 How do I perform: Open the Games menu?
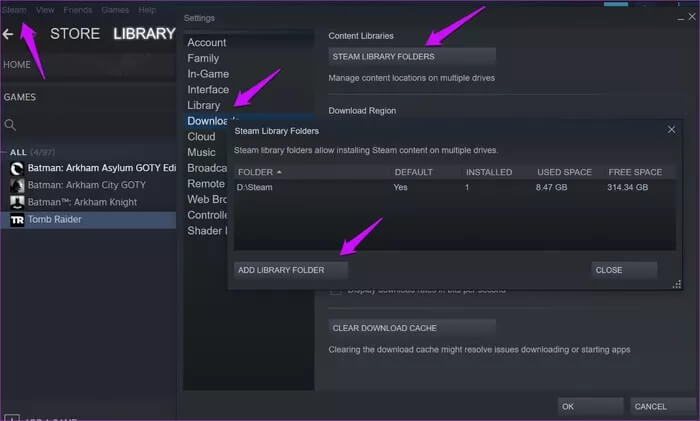coord(115,10)
